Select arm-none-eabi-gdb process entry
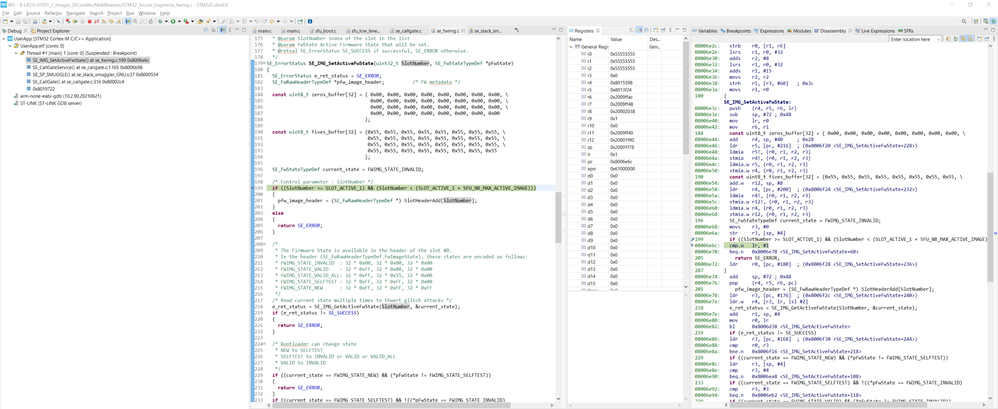 (x=57, y=95)
